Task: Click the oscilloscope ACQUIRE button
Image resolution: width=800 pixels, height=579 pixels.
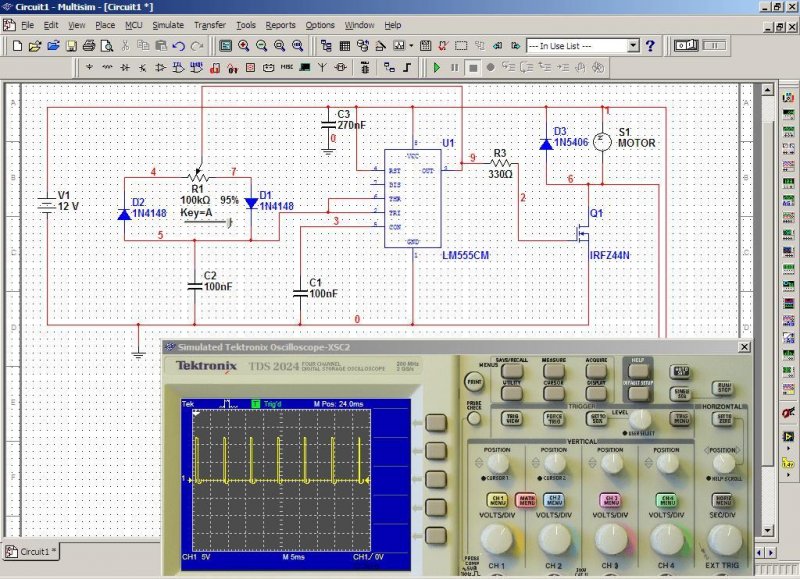Action: 596,371
